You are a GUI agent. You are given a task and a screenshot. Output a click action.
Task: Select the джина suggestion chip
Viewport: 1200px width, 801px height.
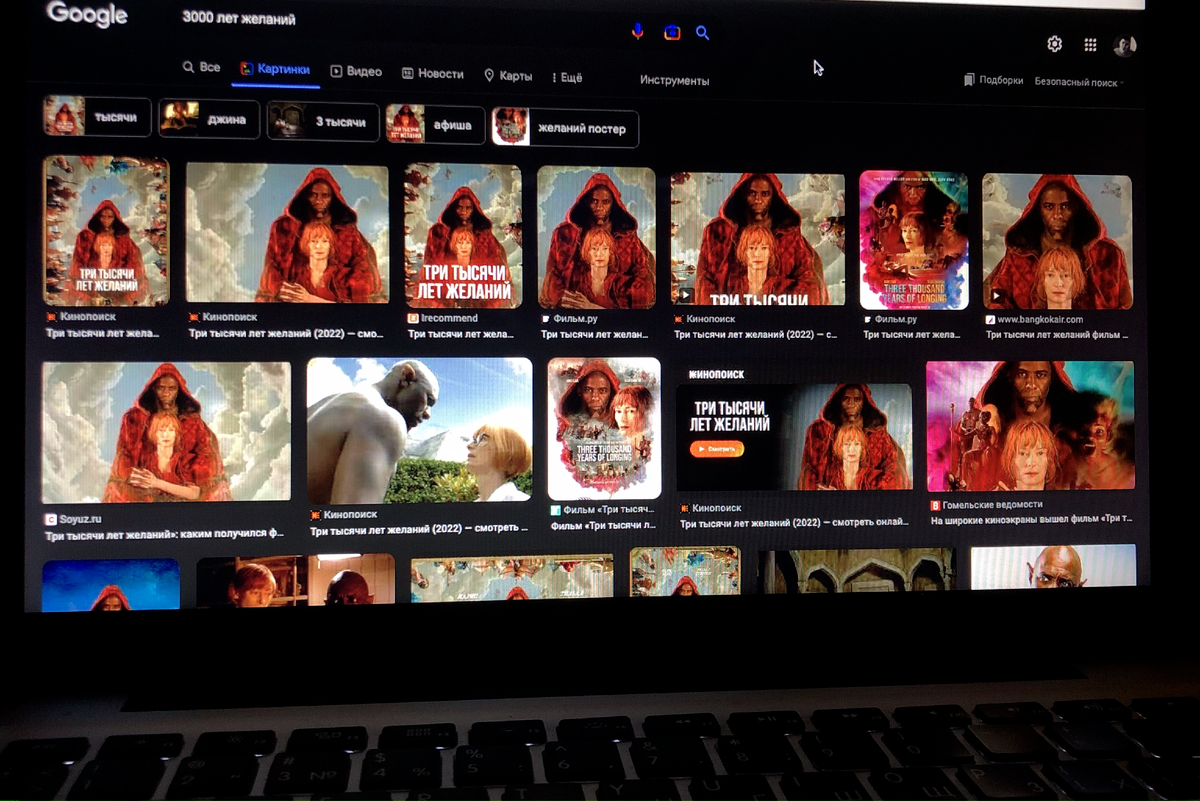tap(209, 120)
